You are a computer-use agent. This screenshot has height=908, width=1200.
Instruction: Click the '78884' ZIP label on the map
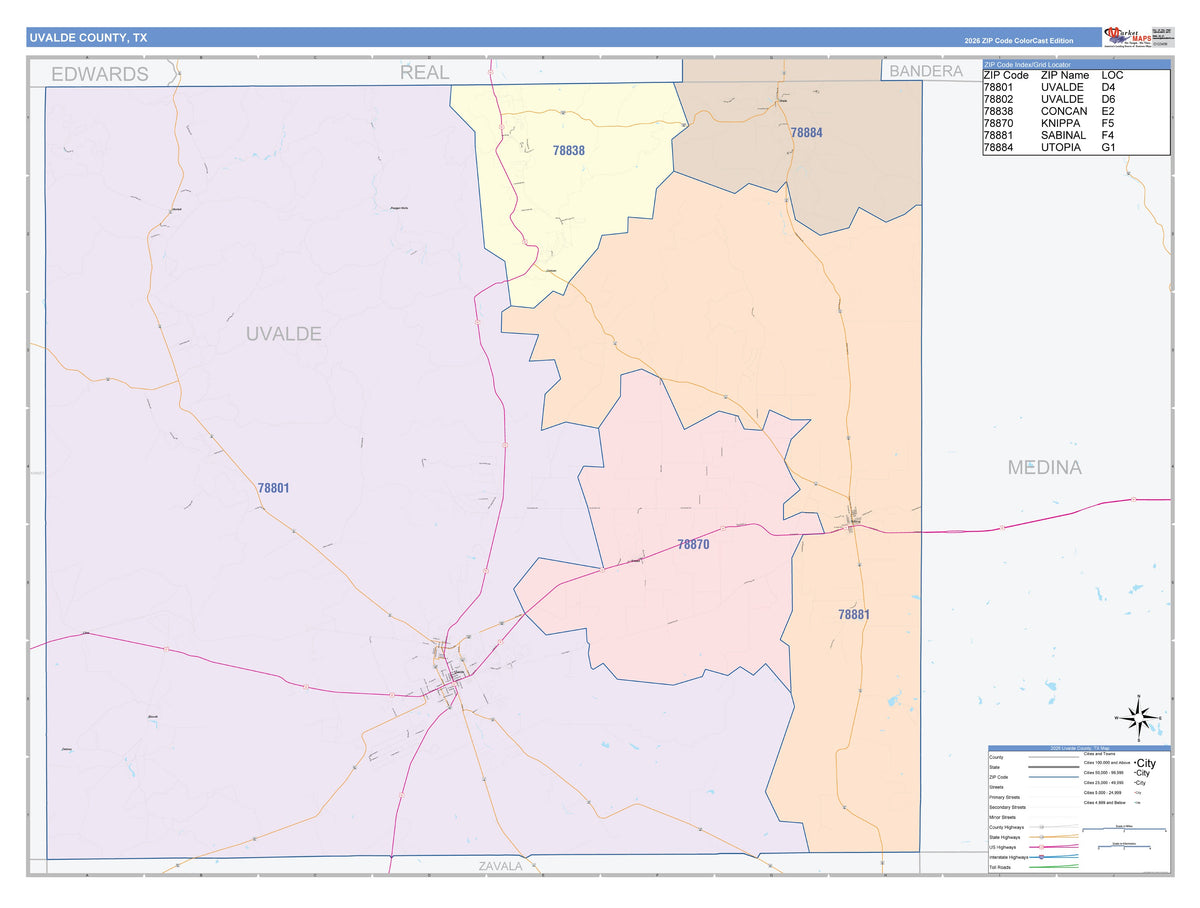(x=806, y=132)
